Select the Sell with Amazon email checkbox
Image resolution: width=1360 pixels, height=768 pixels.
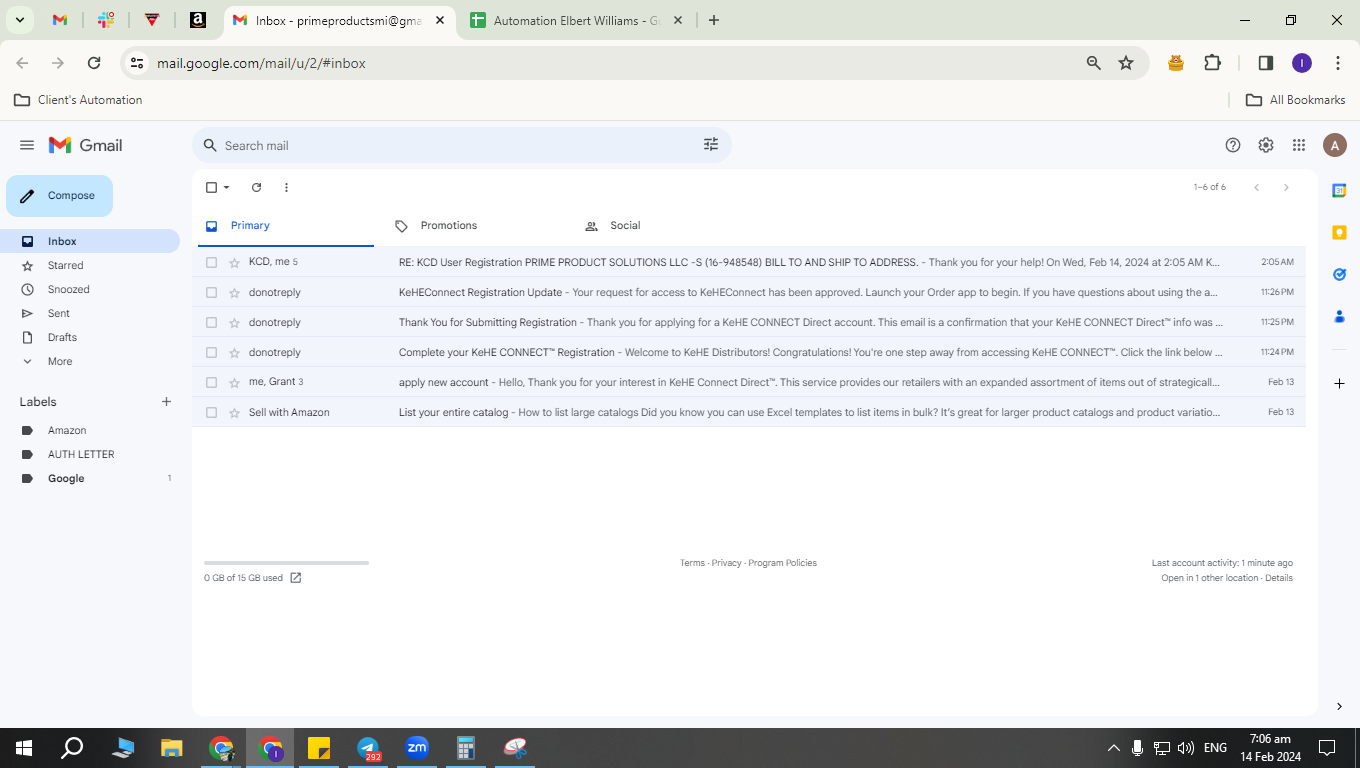(211, 412)
